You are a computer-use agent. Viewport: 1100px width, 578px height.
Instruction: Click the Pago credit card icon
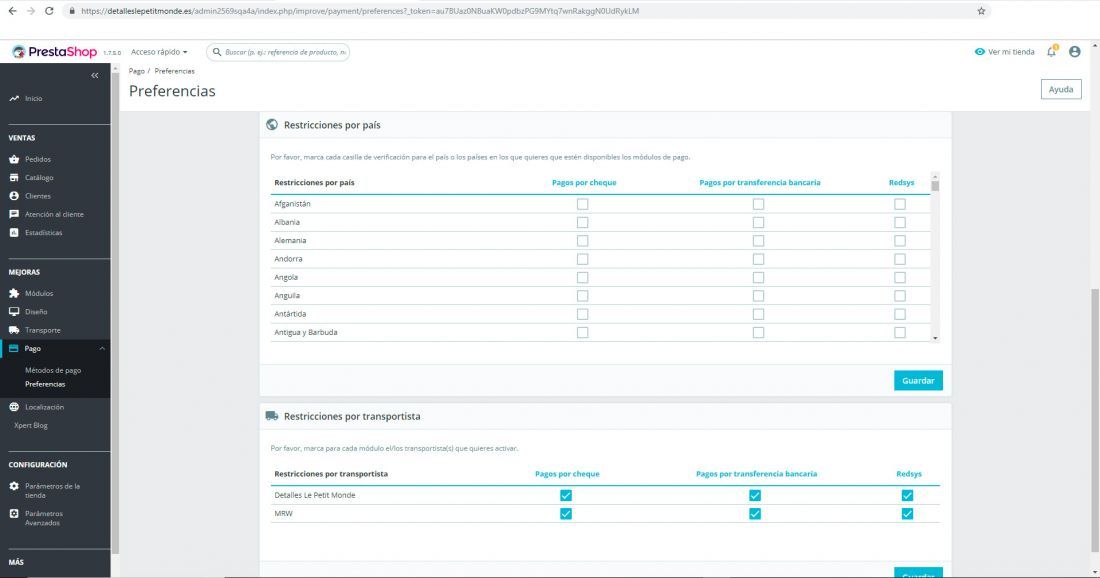[x=13, y=348]
